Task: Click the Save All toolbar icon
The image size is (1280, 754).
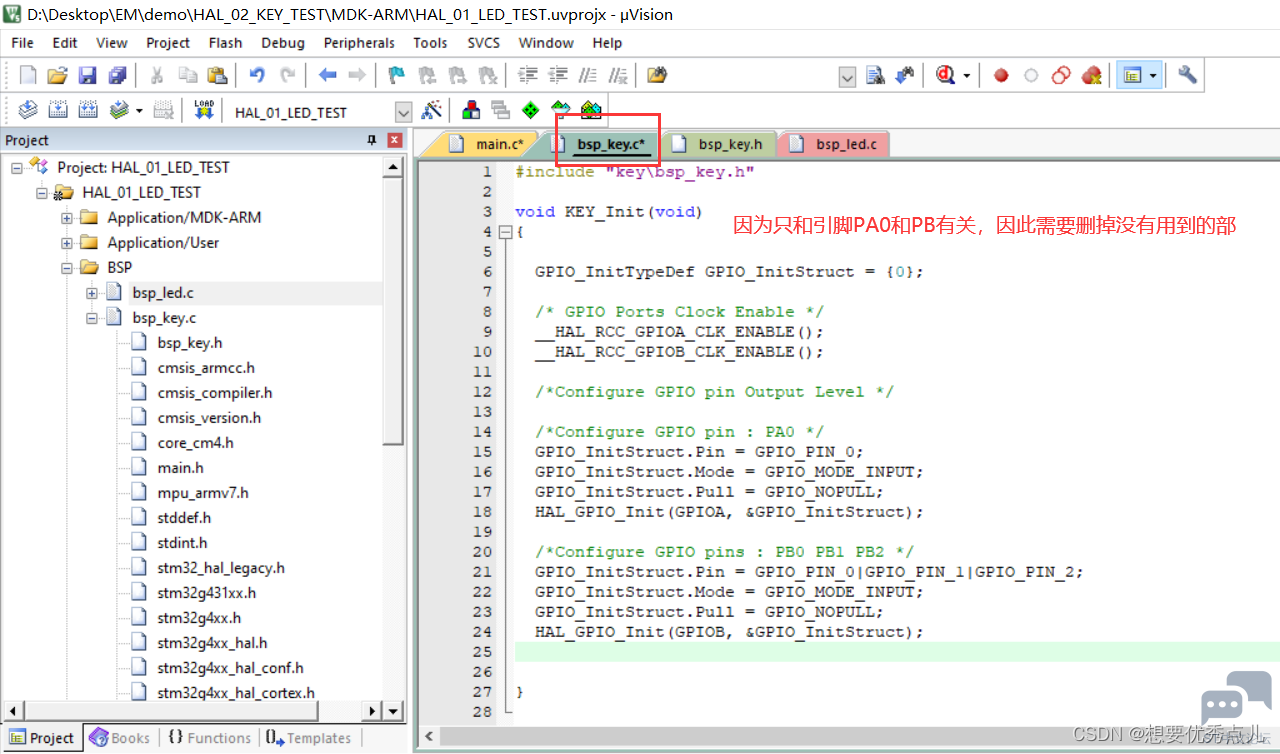Action: pos(118,75)
